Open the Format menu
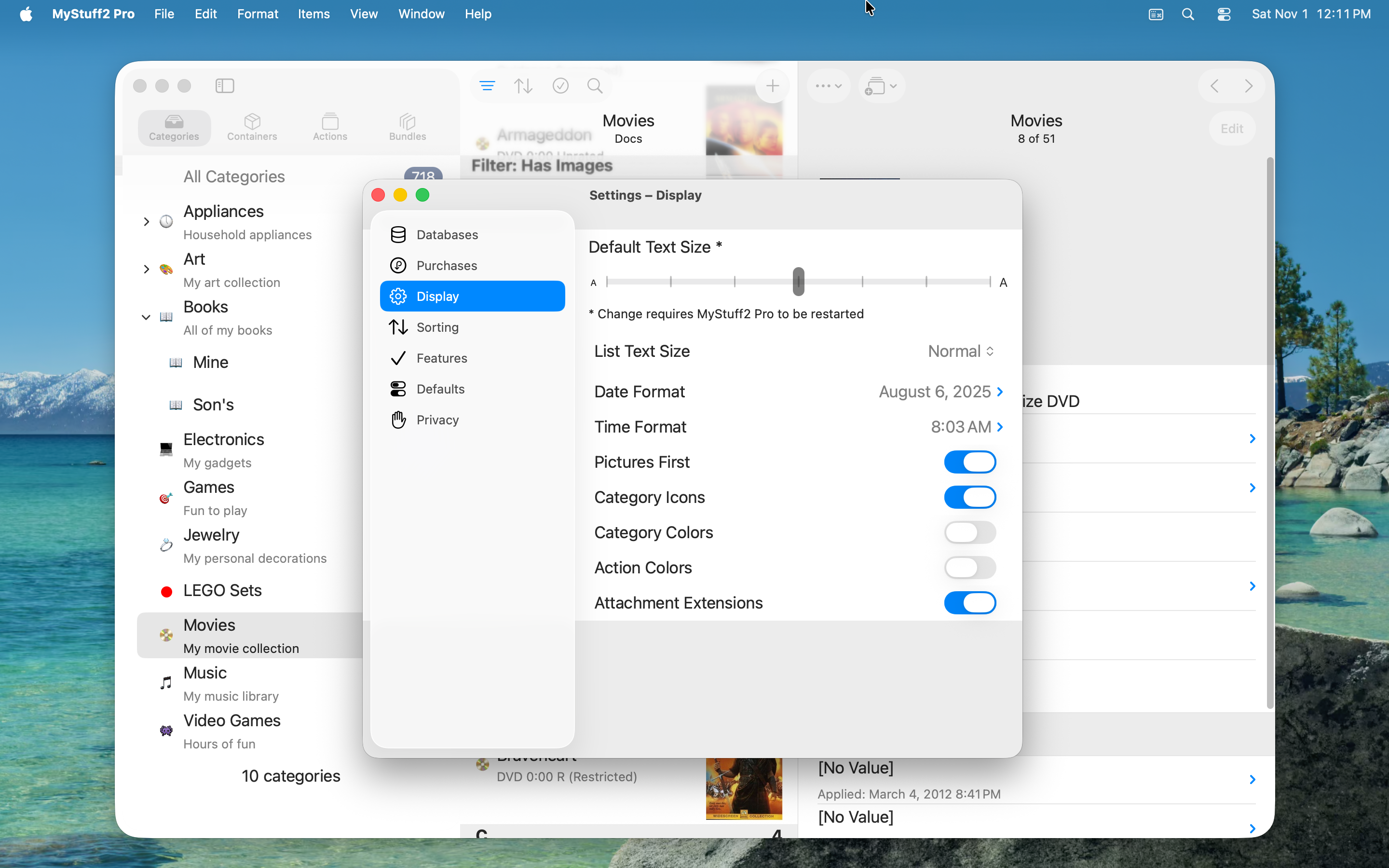Viewport: 1389px width, 868px height. [258, 14]
